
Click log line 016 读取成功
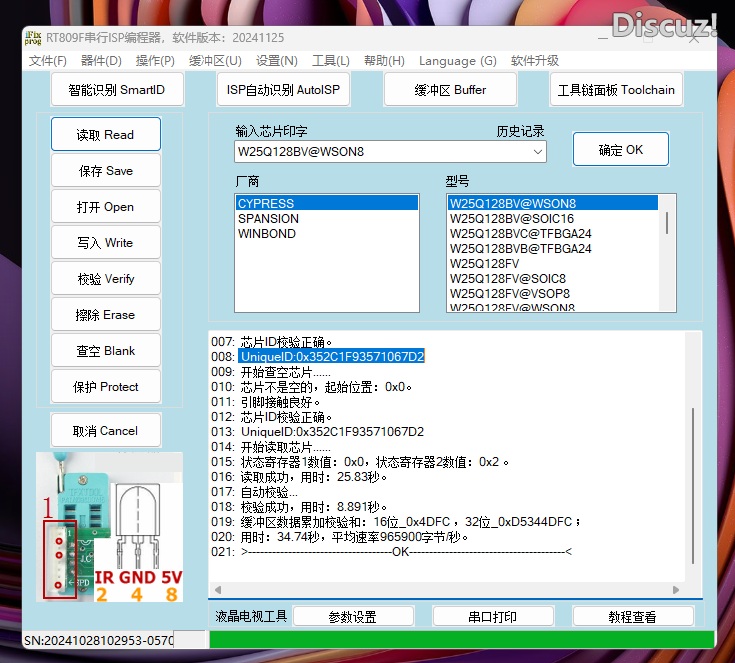314,477
